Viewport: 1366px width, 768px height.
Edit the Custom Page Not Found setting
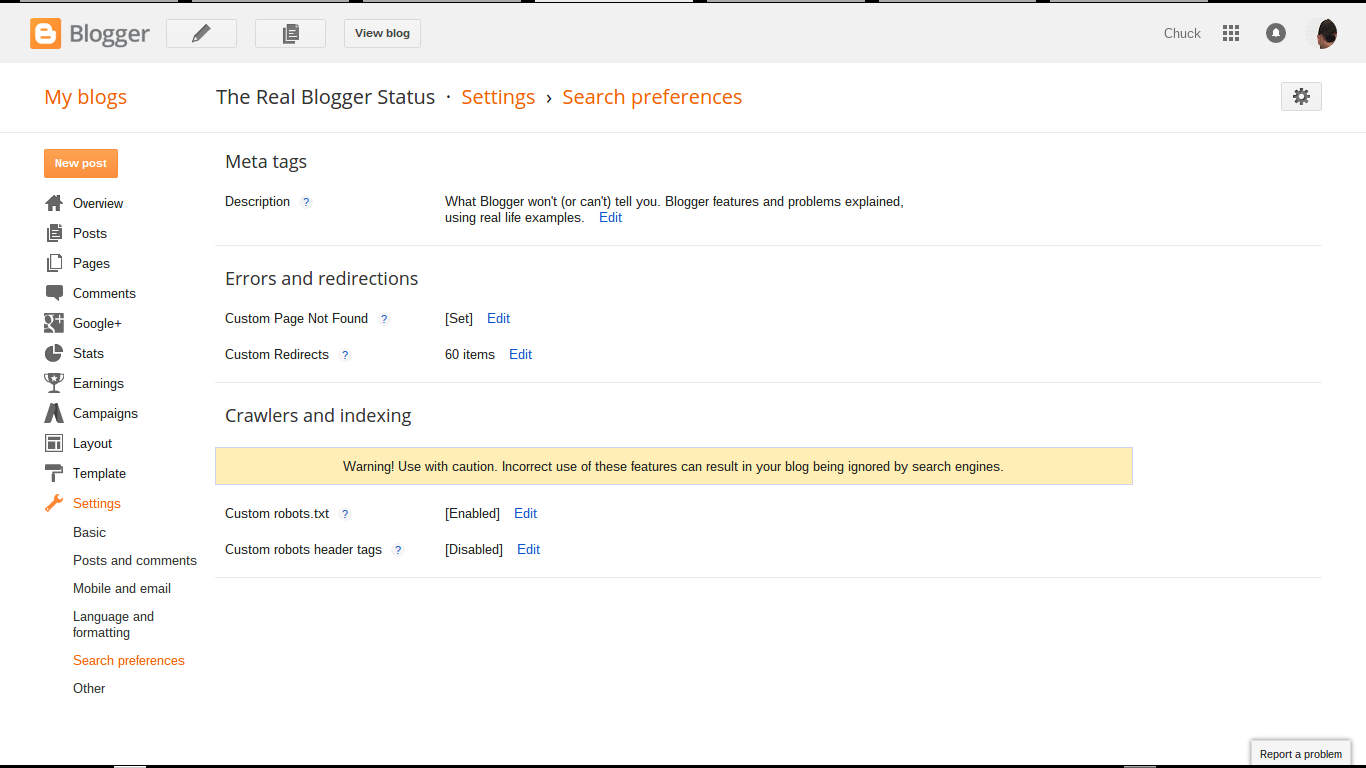[498, 318]
